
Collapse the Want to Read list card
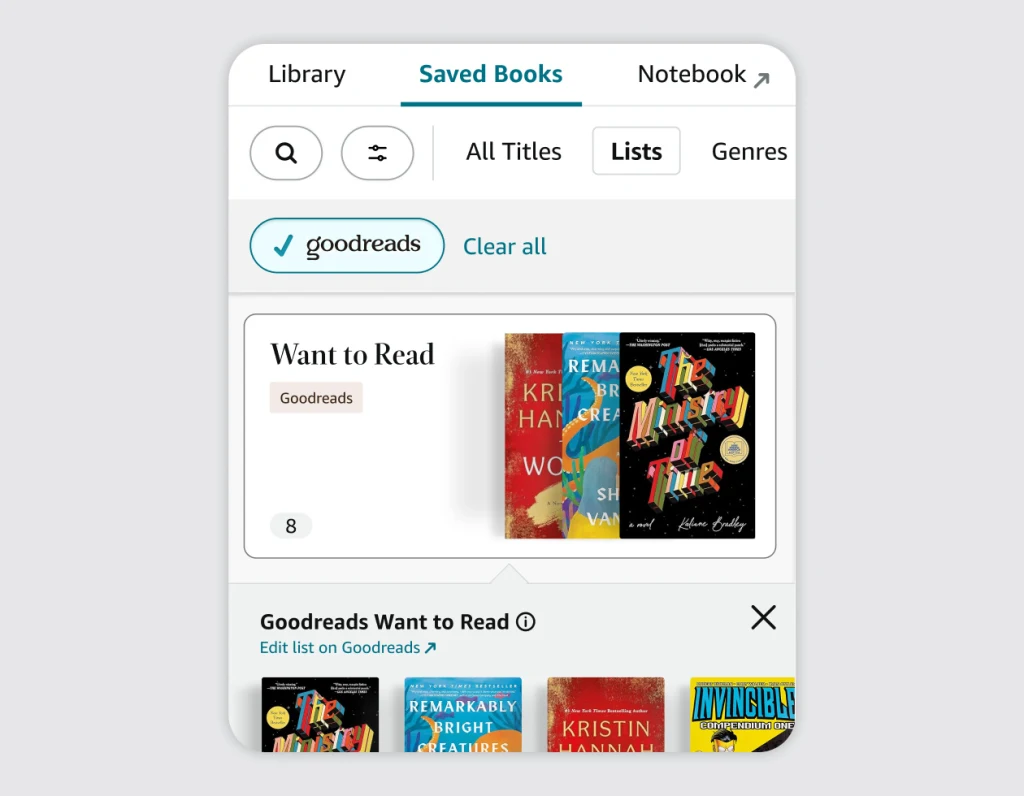click(510, 436)
